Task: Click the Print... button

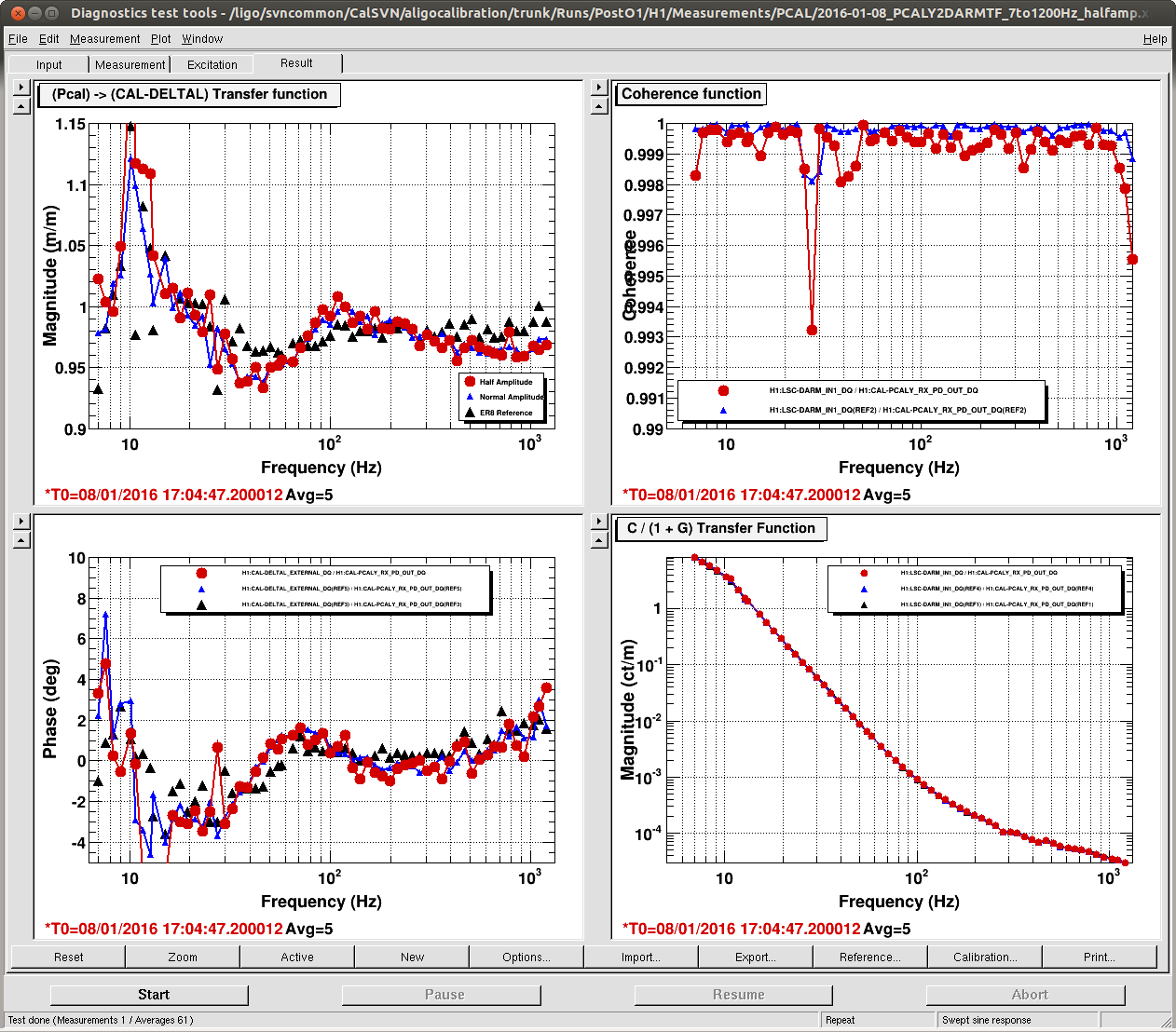Action: click(1100, 957)
